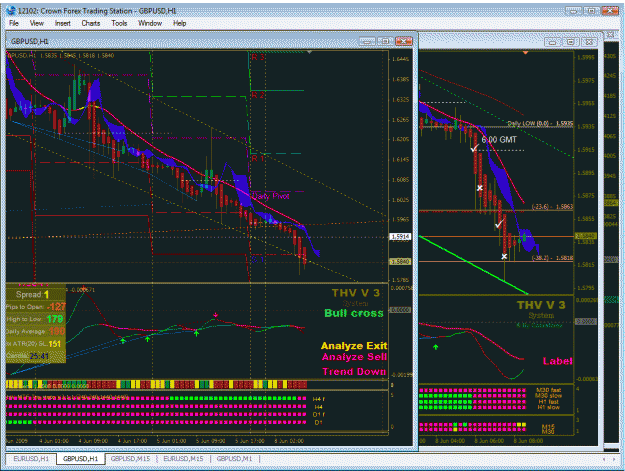Switch to the GBPUSD,M15 chart tab

coord(130,459)
